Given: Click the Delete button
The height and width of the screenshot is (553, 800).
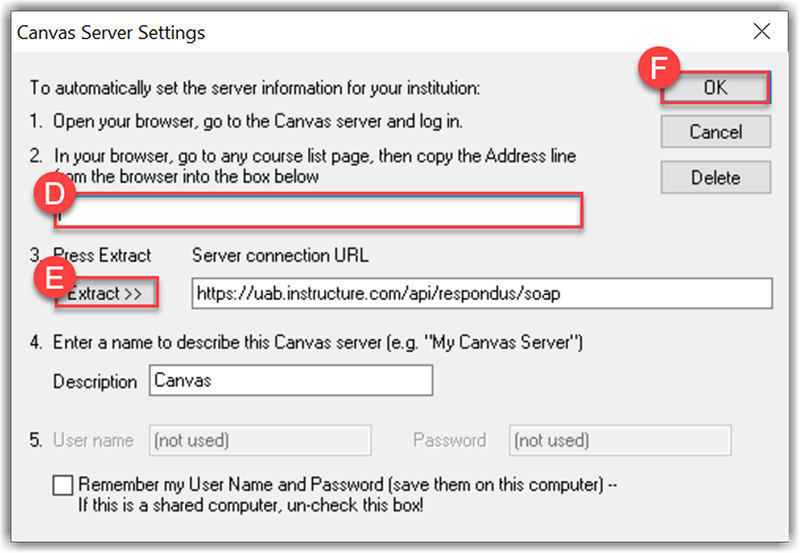Looking at the screenshot, I should pyautogui.click(x=715, y=178).
